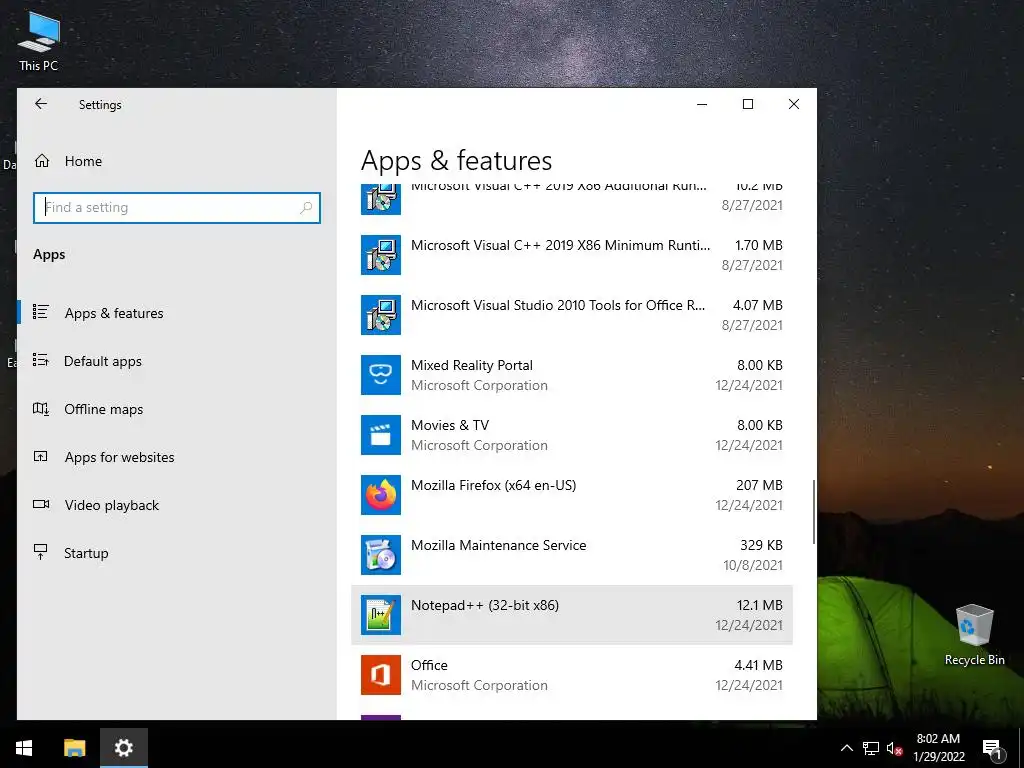
Task: Select the Apps & features sidebar icon
Action: (x=40, y=312)
